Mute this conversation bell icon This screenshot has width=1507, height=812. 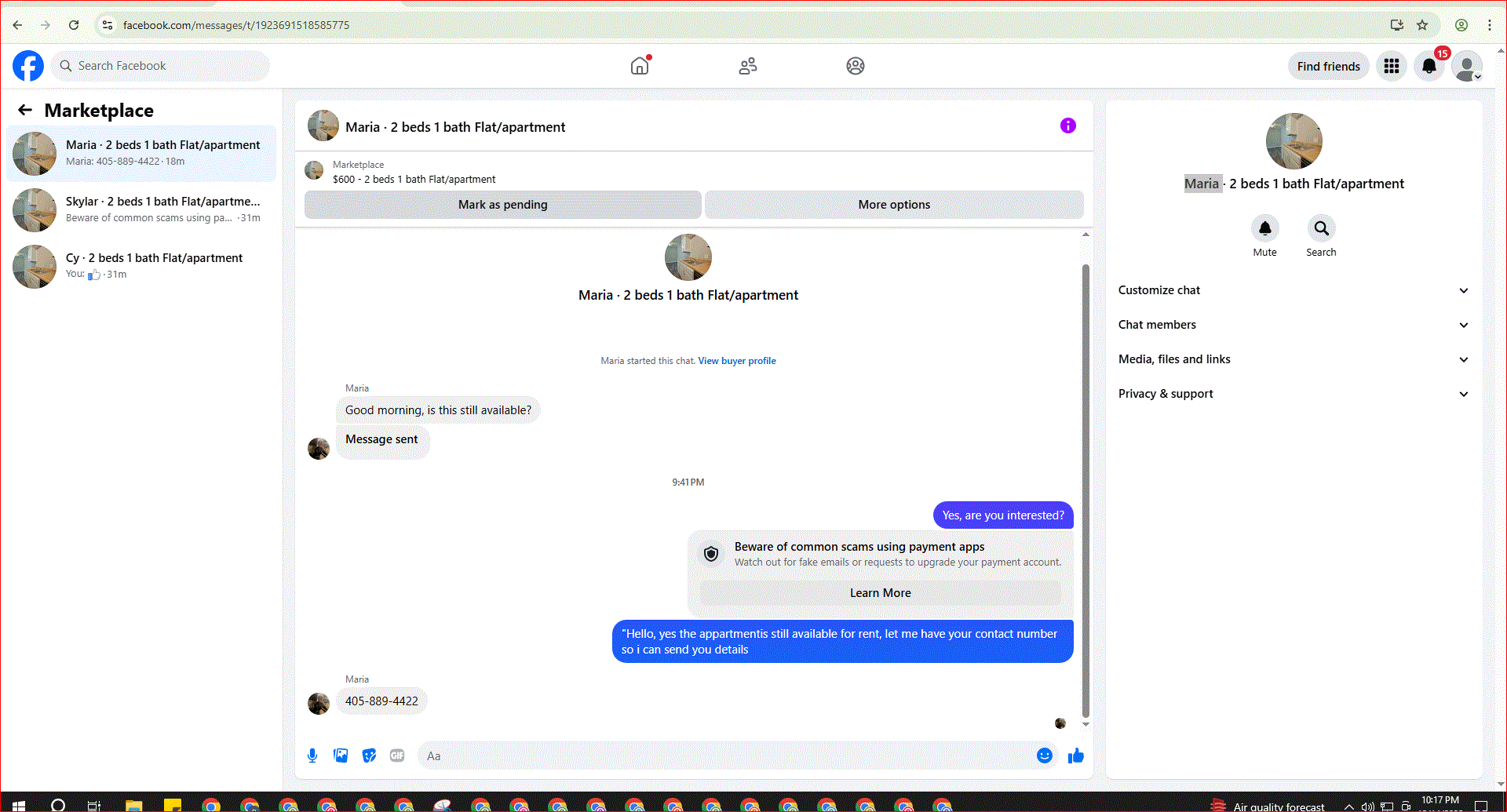(x=1265, y=228)
